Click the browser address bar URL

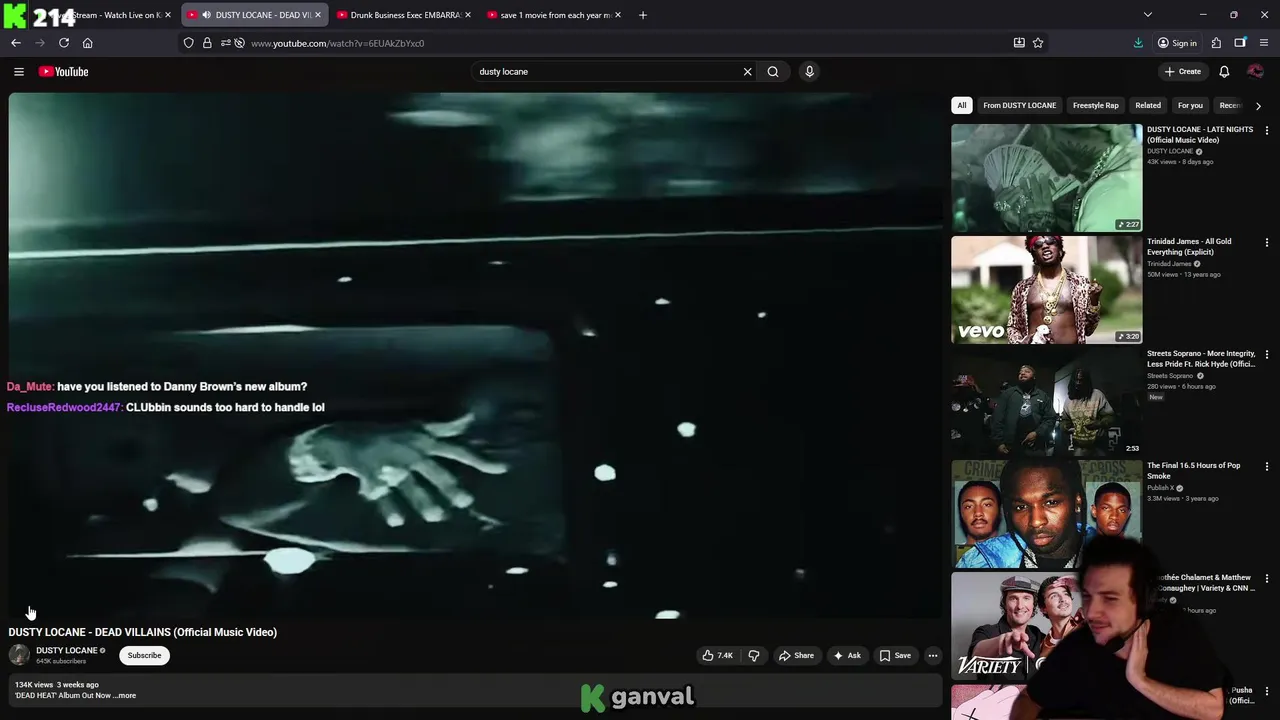coord(337,43)
